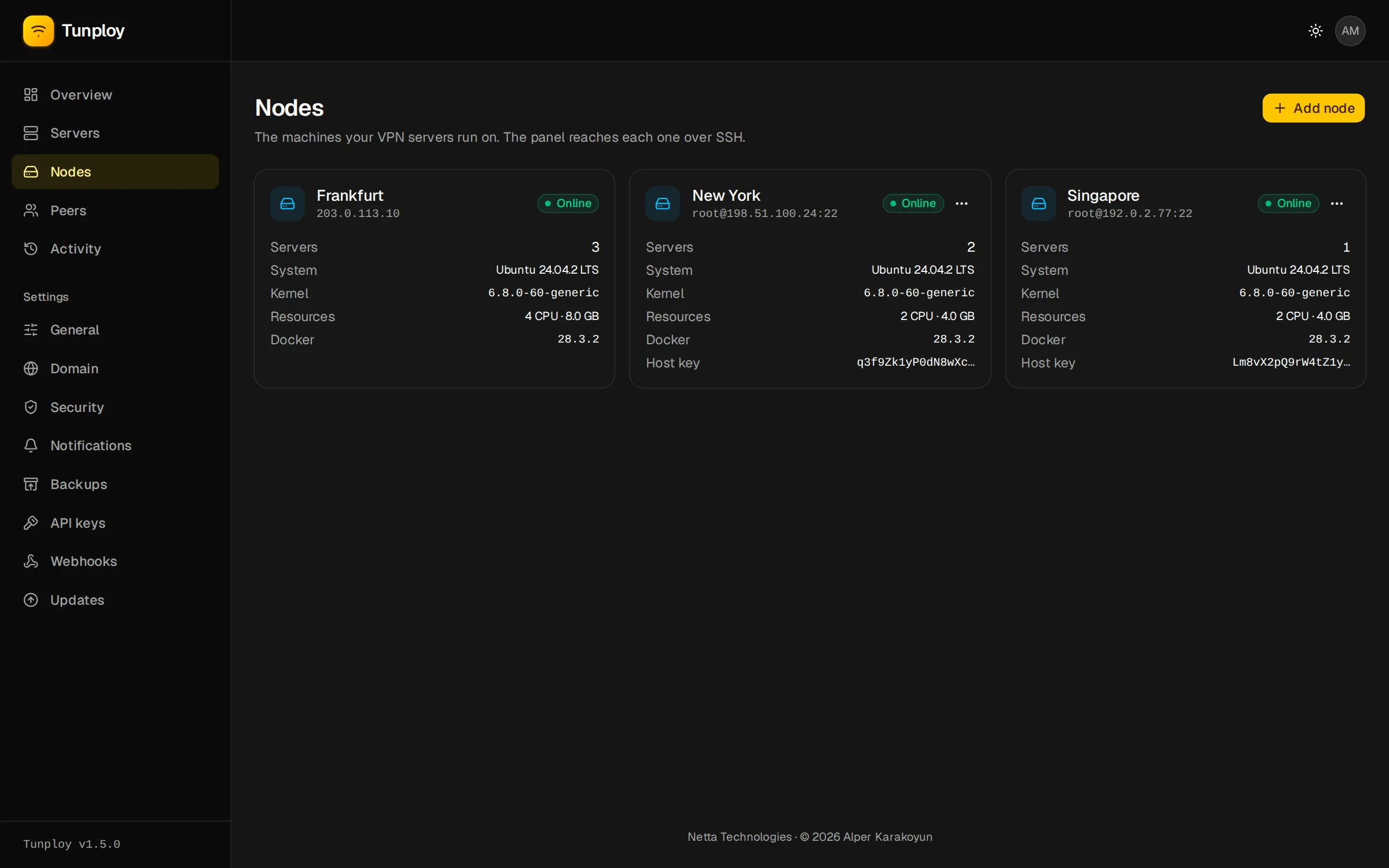Click the Security shield icon
This screenshot has width=1389, height=868.
31,407
